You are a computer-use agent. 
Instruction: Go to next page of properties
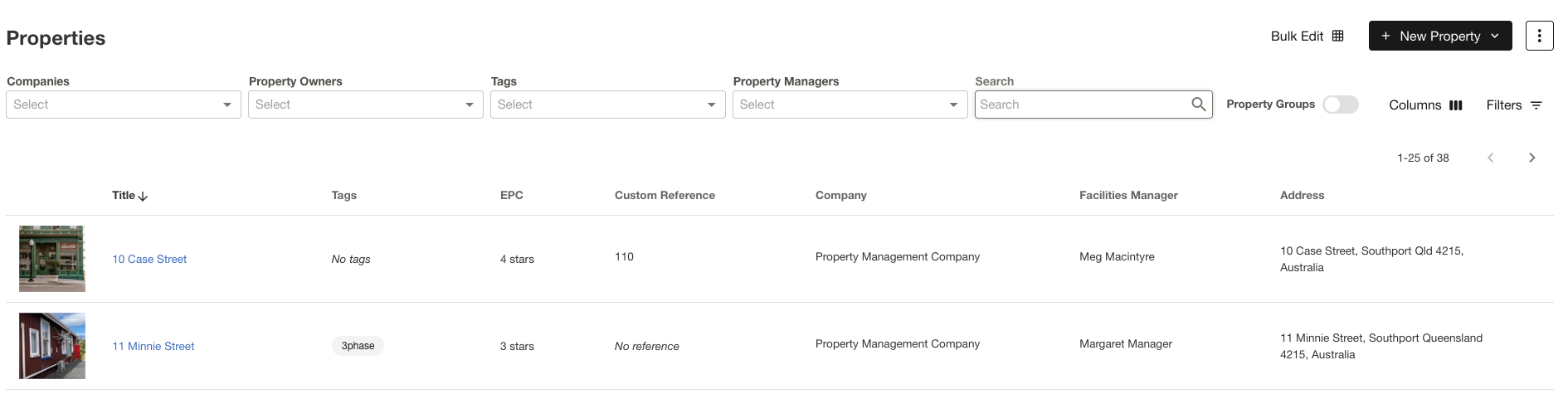click(x=1531, y=158)
